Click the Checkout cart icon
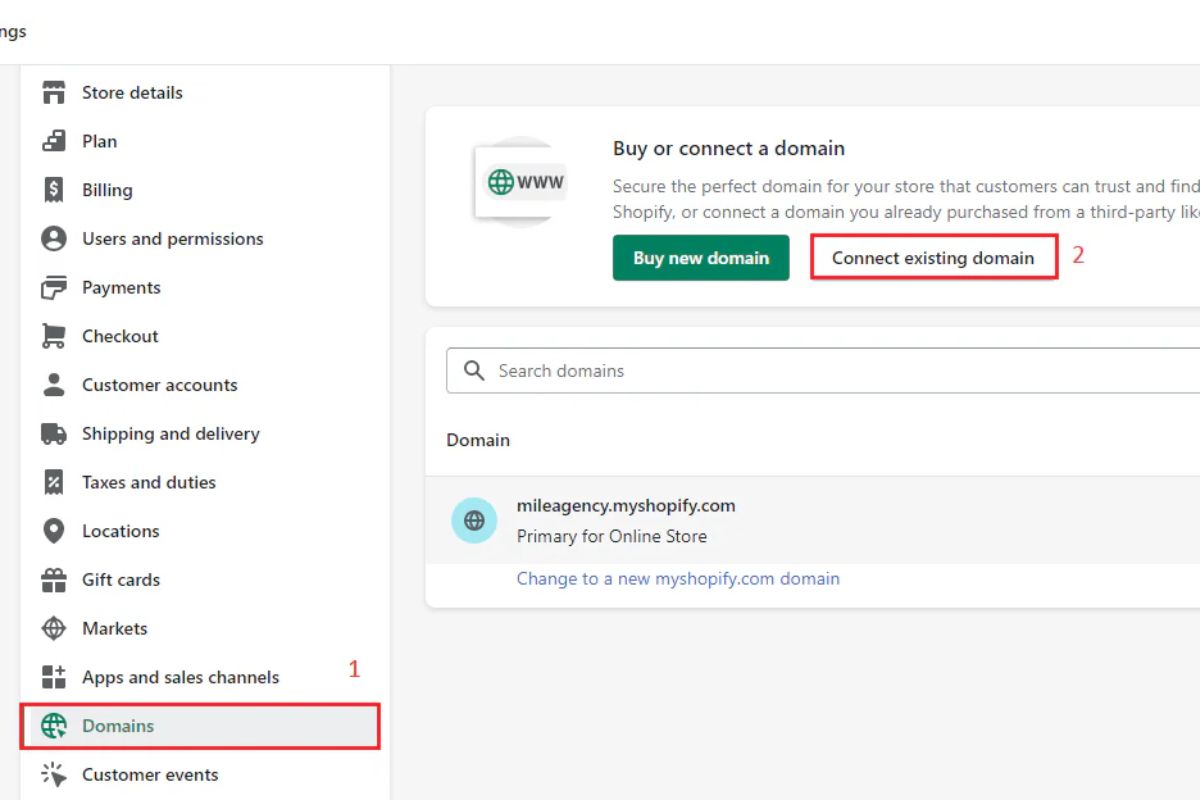The height and width of the screenshot is (800, 1200). pyautogui.click(x=54, y=336)
